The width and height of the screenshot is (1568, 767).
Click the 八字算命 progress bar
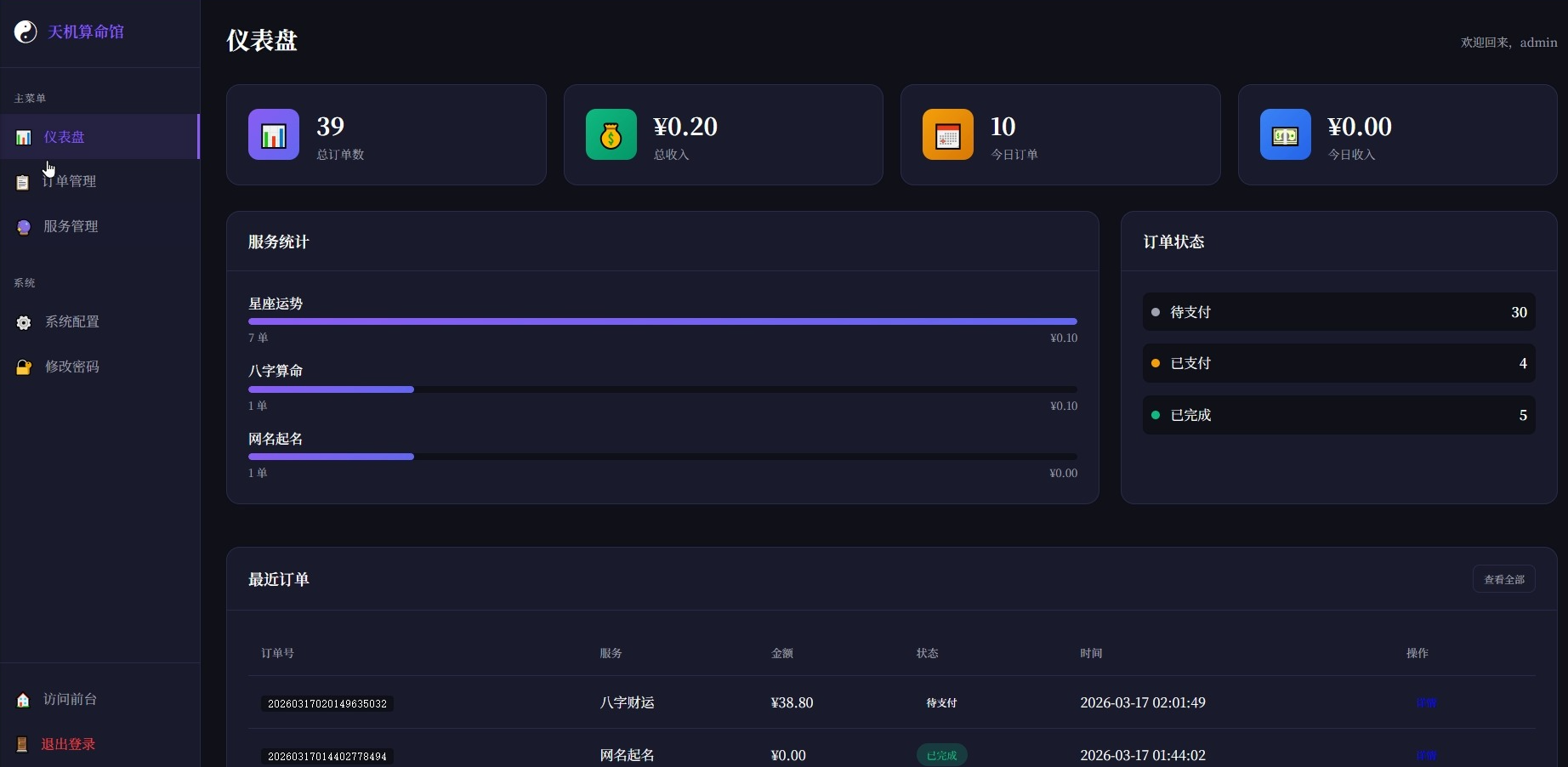click(x=662, y=389)
